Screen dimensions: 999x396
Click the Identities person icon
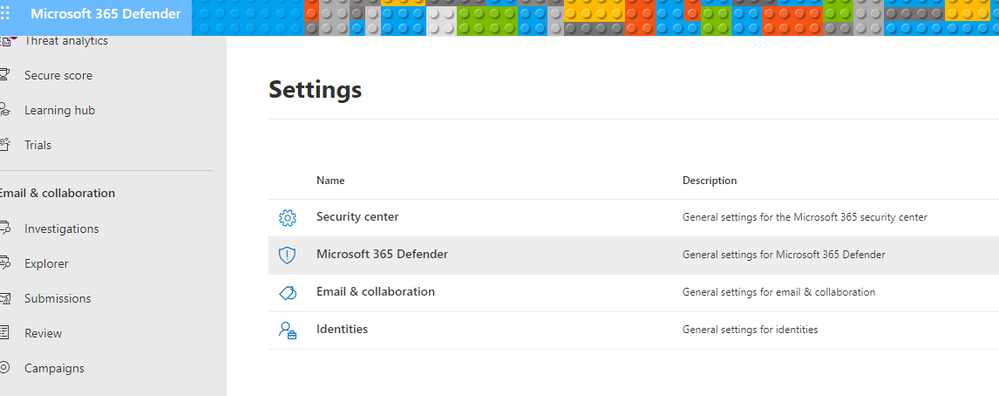pyautogui.click(x=287, y=330)
